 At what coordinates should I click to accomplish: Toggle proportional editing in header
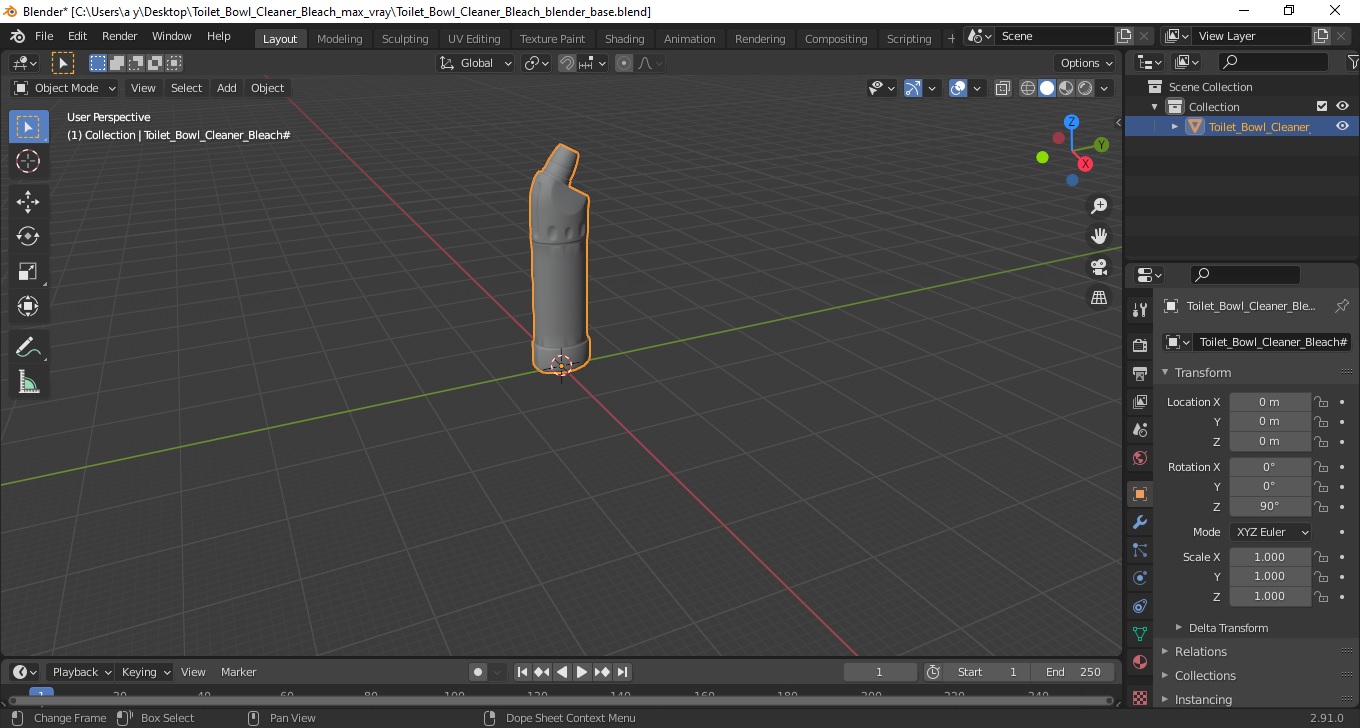coord(624,63)
